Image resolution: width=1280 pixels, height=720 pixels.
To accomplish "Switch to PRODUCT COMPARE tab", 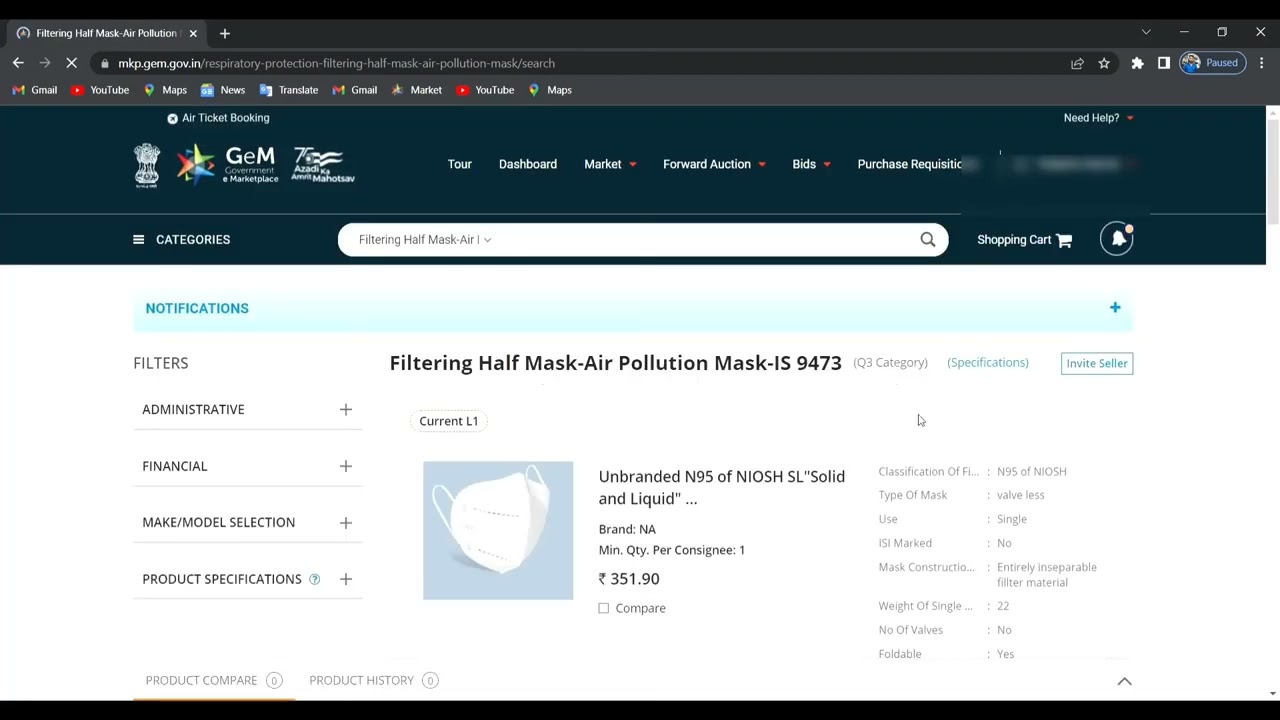I will [214, 680].
